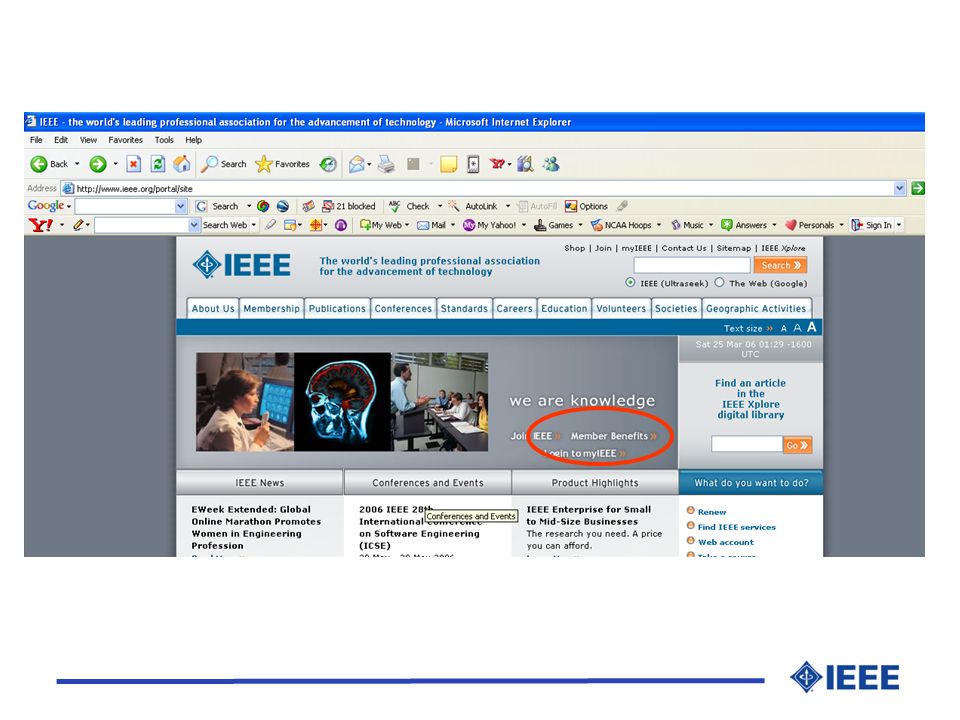
Task: Click the 21 blocked popup blocker icon
Action: click(x=328, y=206)
